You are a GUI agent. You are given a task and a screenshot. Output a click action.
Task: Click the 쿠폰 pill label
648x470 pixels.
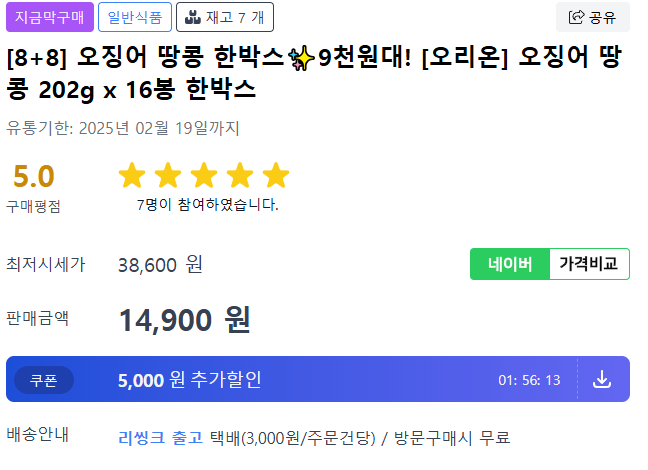point(44,380)
